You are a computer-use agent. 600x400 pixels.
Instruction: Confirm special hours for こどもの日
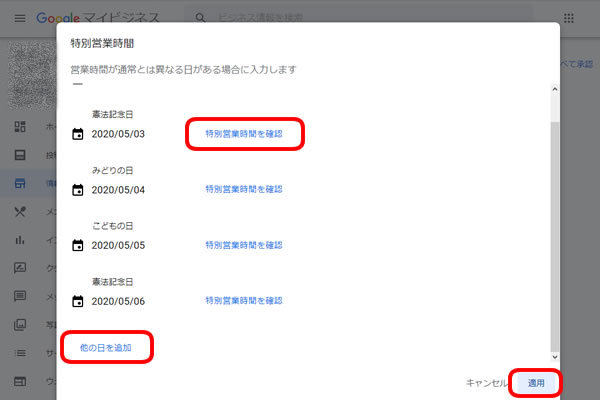pyautogui.click(x=244, y=245)
